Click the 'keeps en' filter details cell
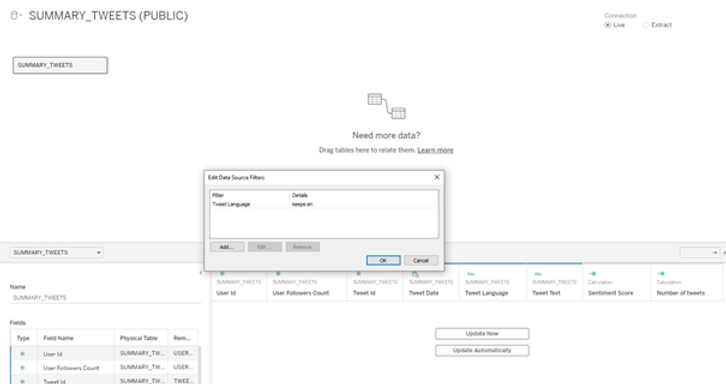726x384 pixels. pos(302,204)
